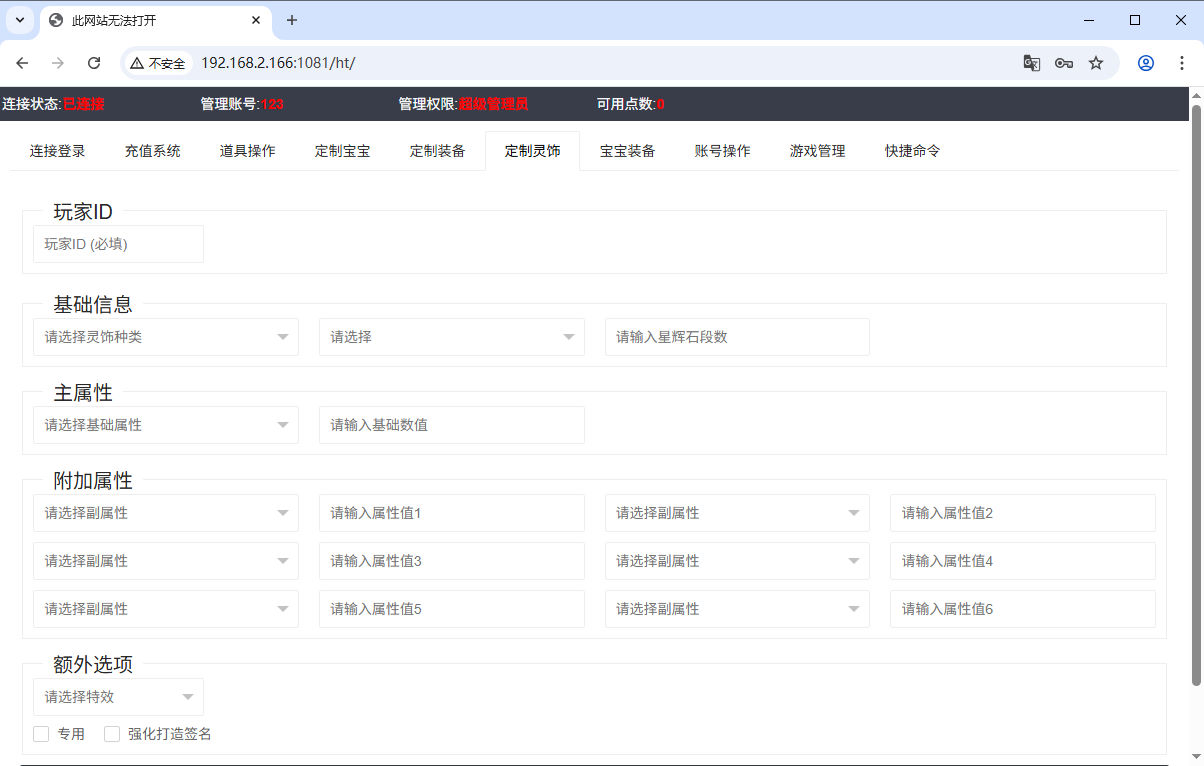Open the 请选择特效 dropdown

[118, 697]
